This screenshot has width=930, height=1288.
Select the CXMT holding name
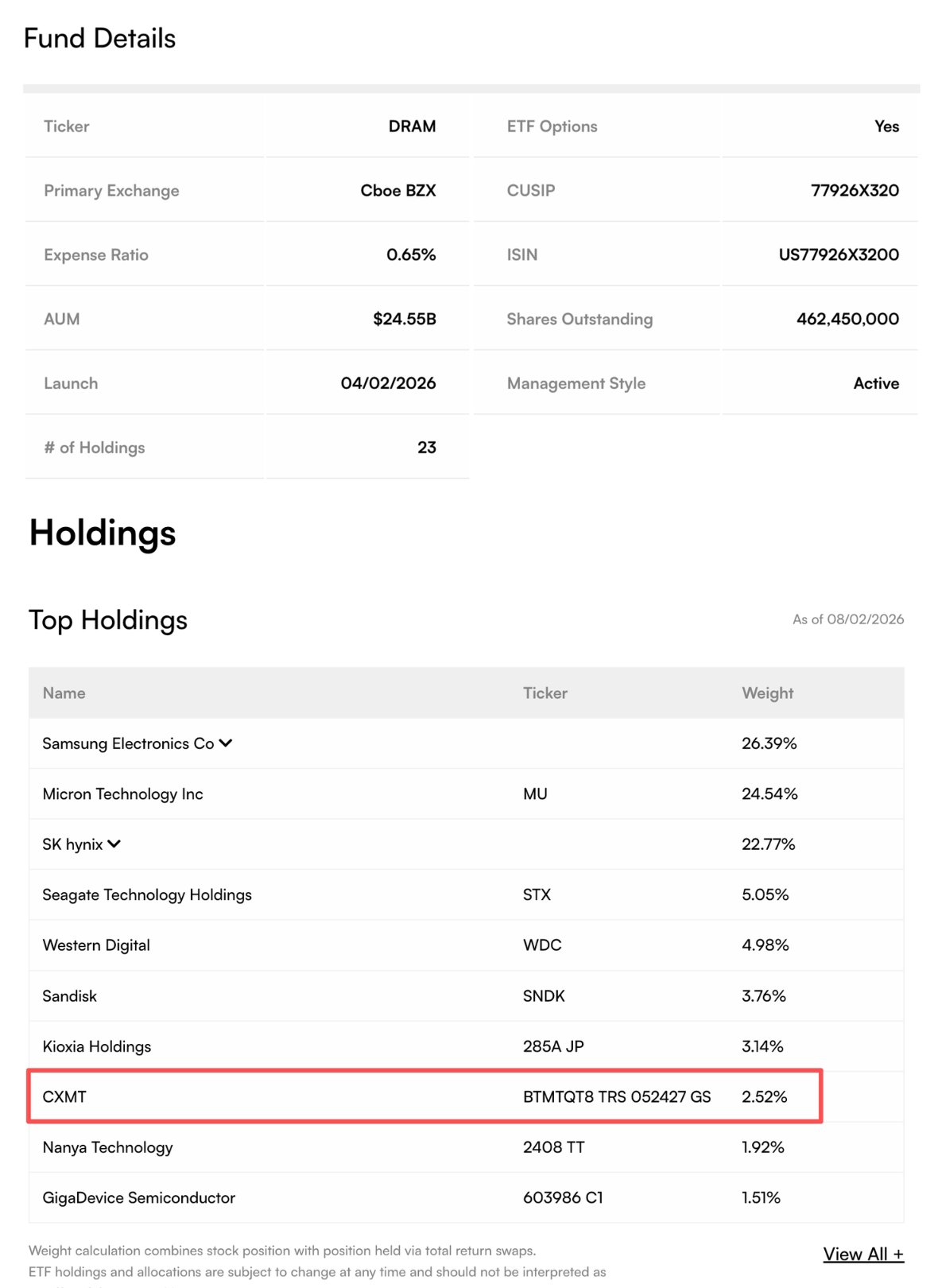coord(64,1097)
